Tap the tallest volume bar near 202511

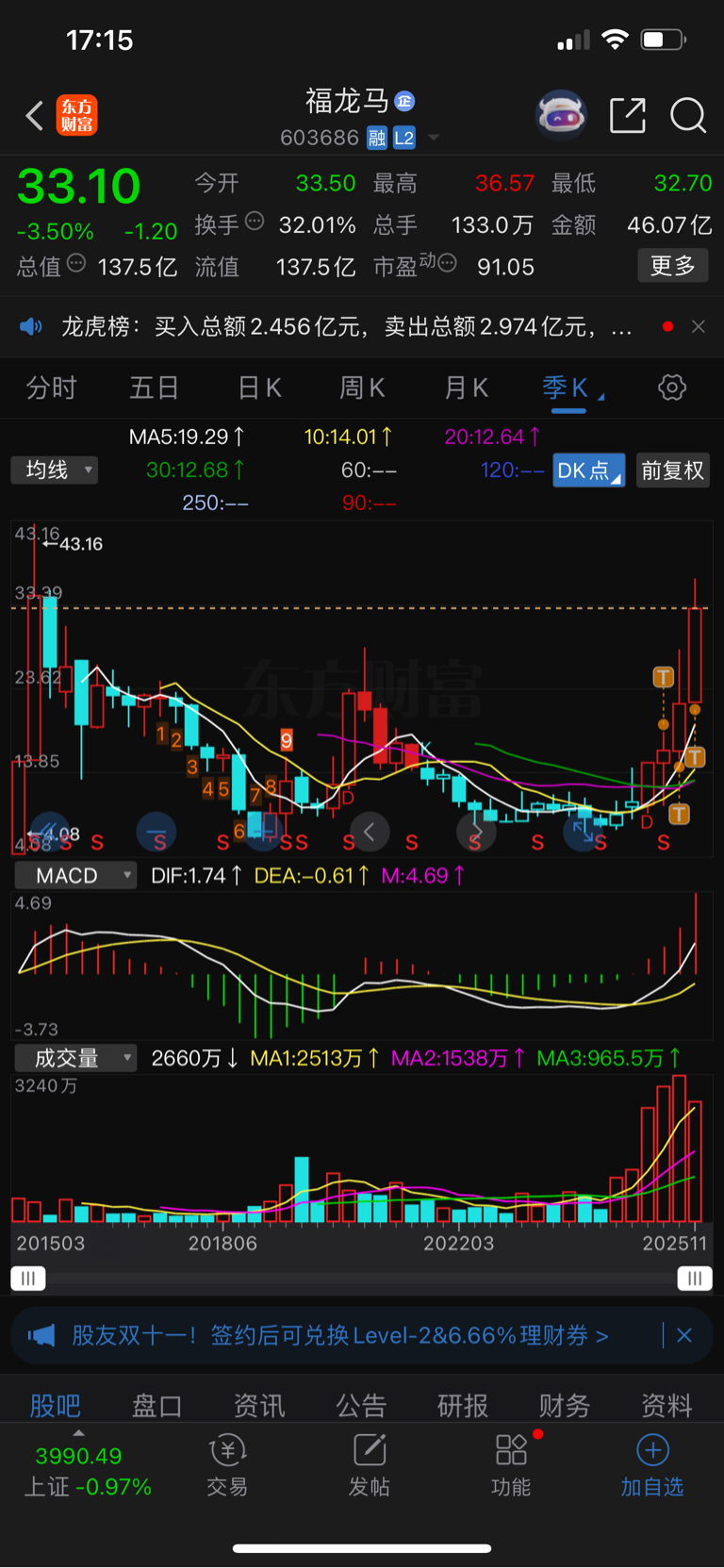[x=680, y=1148]
